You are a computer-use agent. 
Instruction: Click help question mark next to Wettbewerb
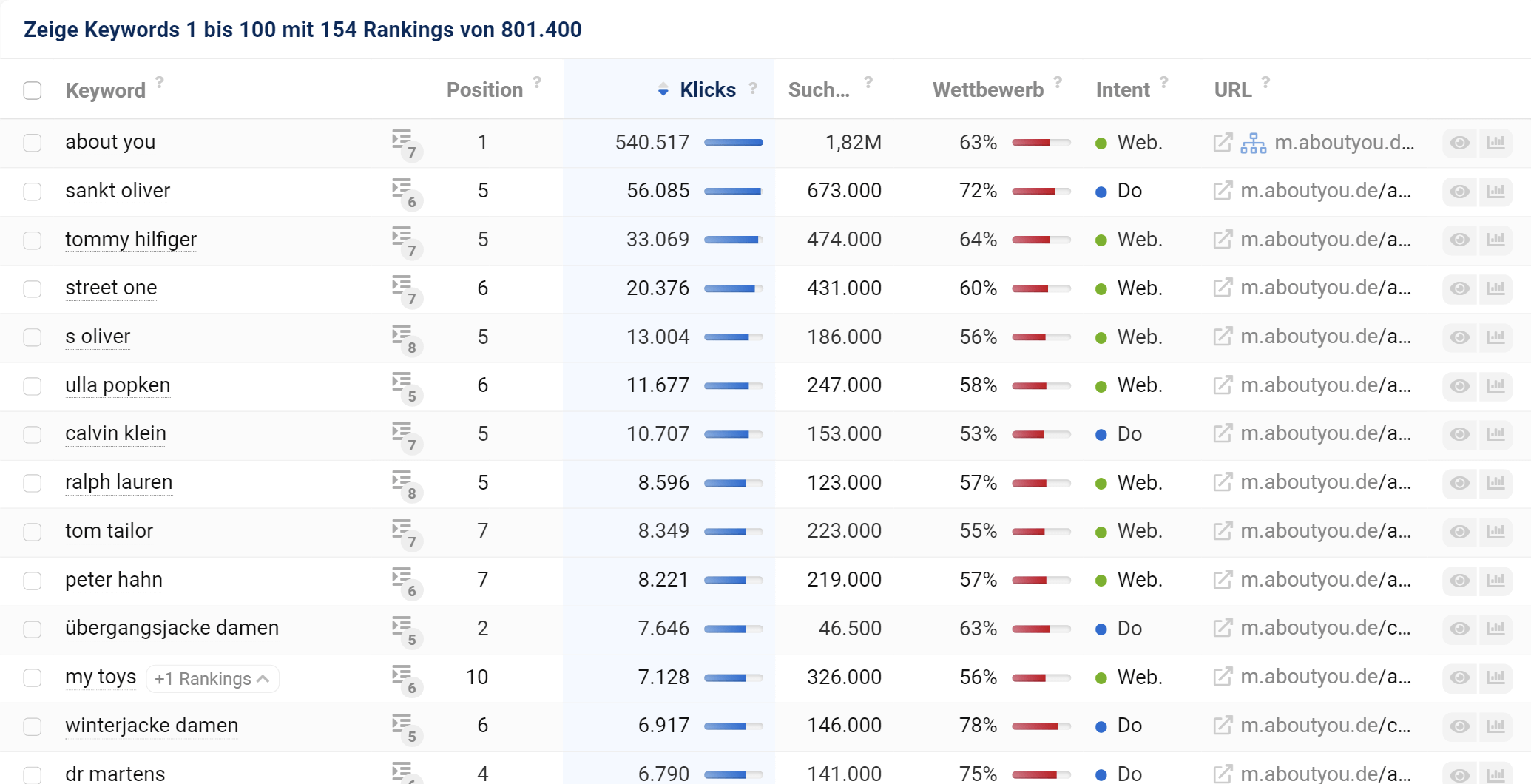tap(1058, 82)
